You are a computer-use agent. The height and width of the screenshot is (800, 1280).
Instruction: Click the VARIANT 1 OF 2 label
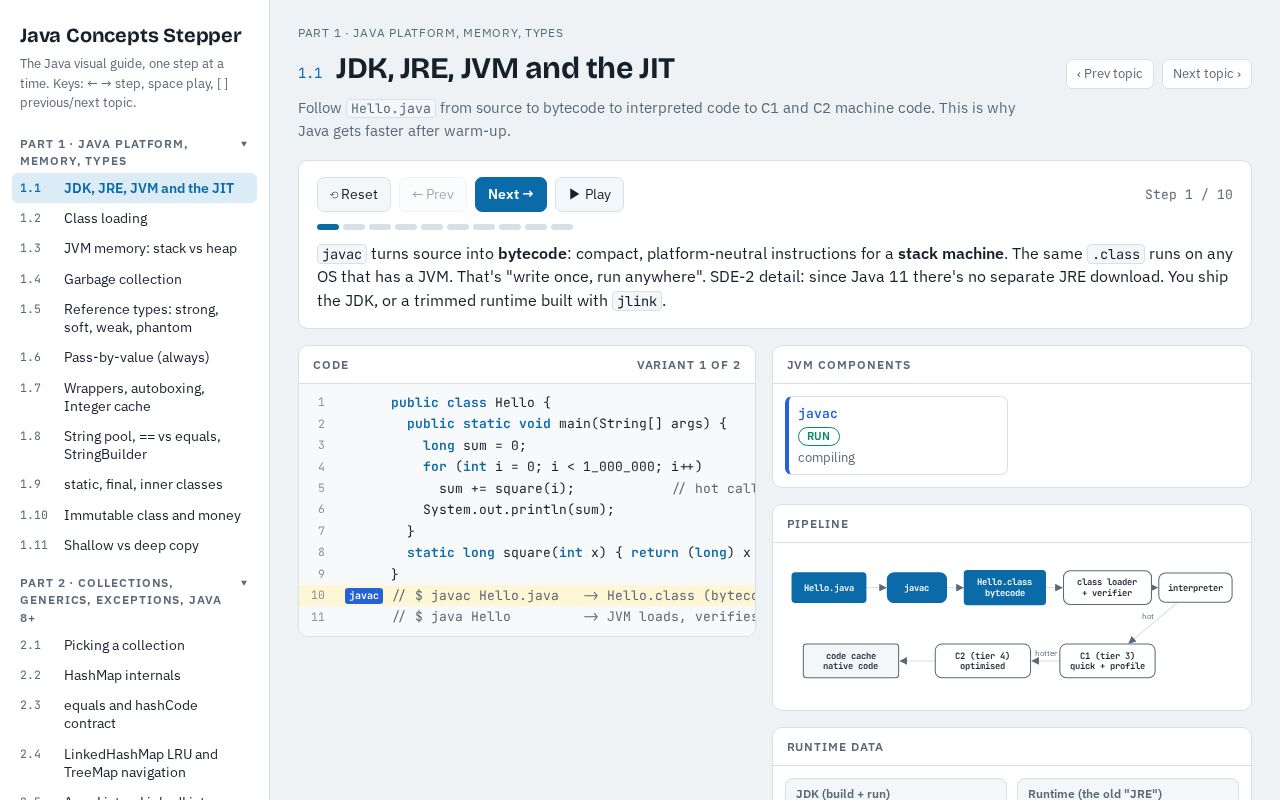point(689,365)
